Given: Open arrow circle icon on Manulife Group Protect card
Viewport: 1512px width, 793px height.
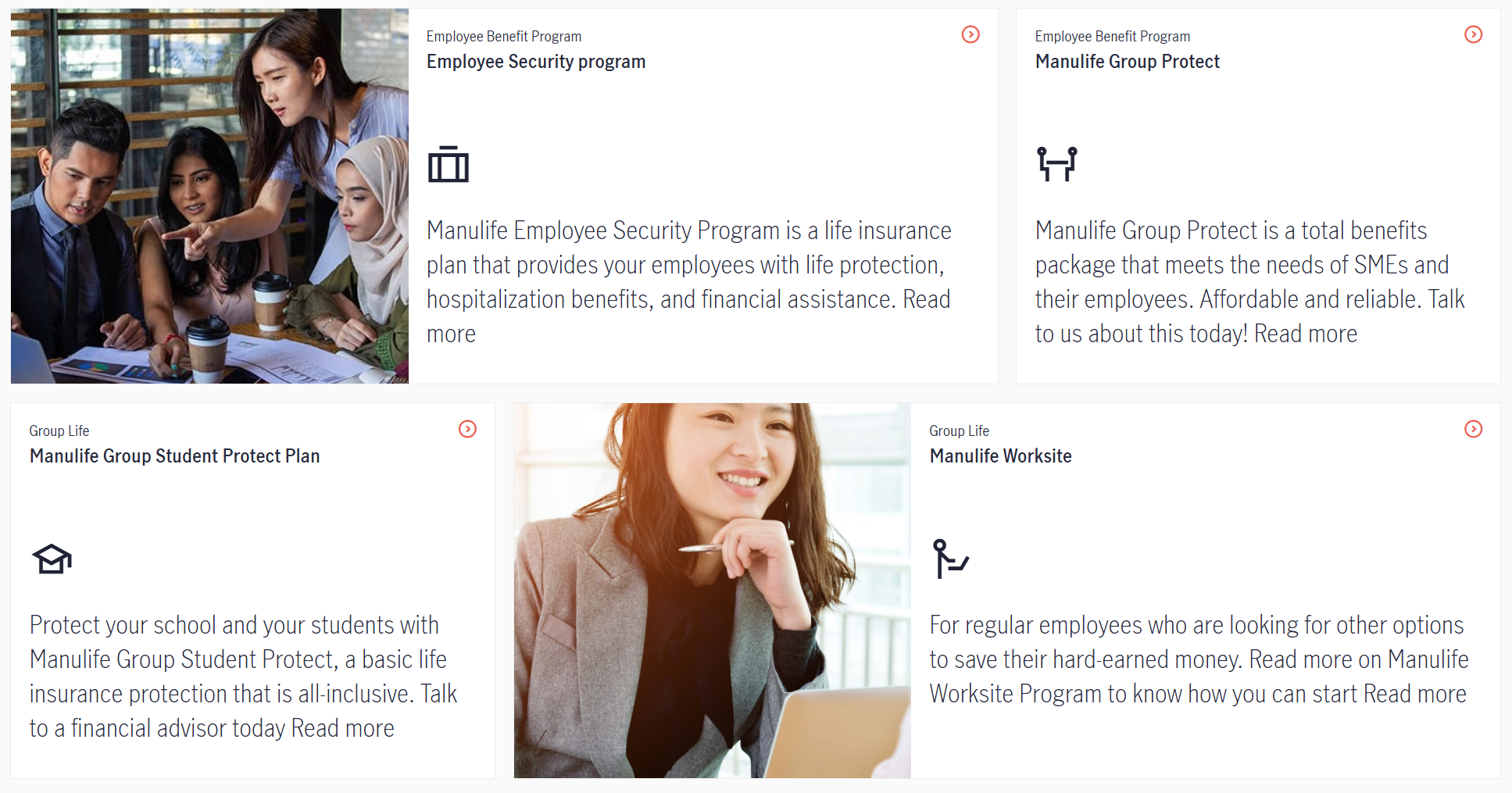Looking at the screenshot, I should [x=1473, y=34].
